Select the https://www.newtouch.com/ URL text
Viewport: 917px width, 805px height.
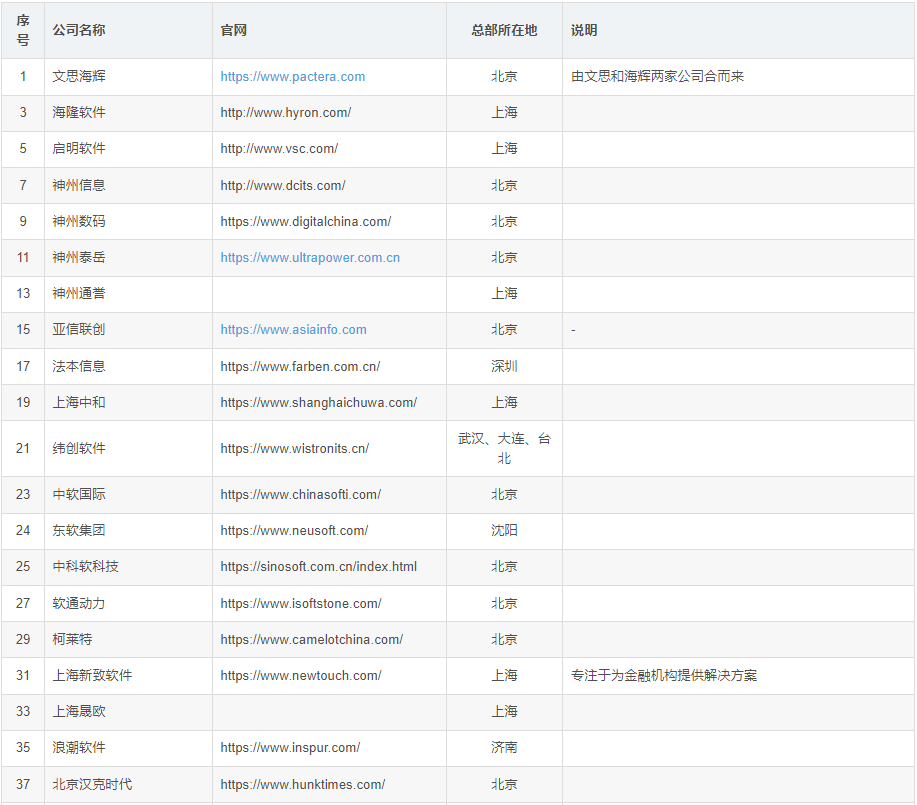(x=301, y=676)
